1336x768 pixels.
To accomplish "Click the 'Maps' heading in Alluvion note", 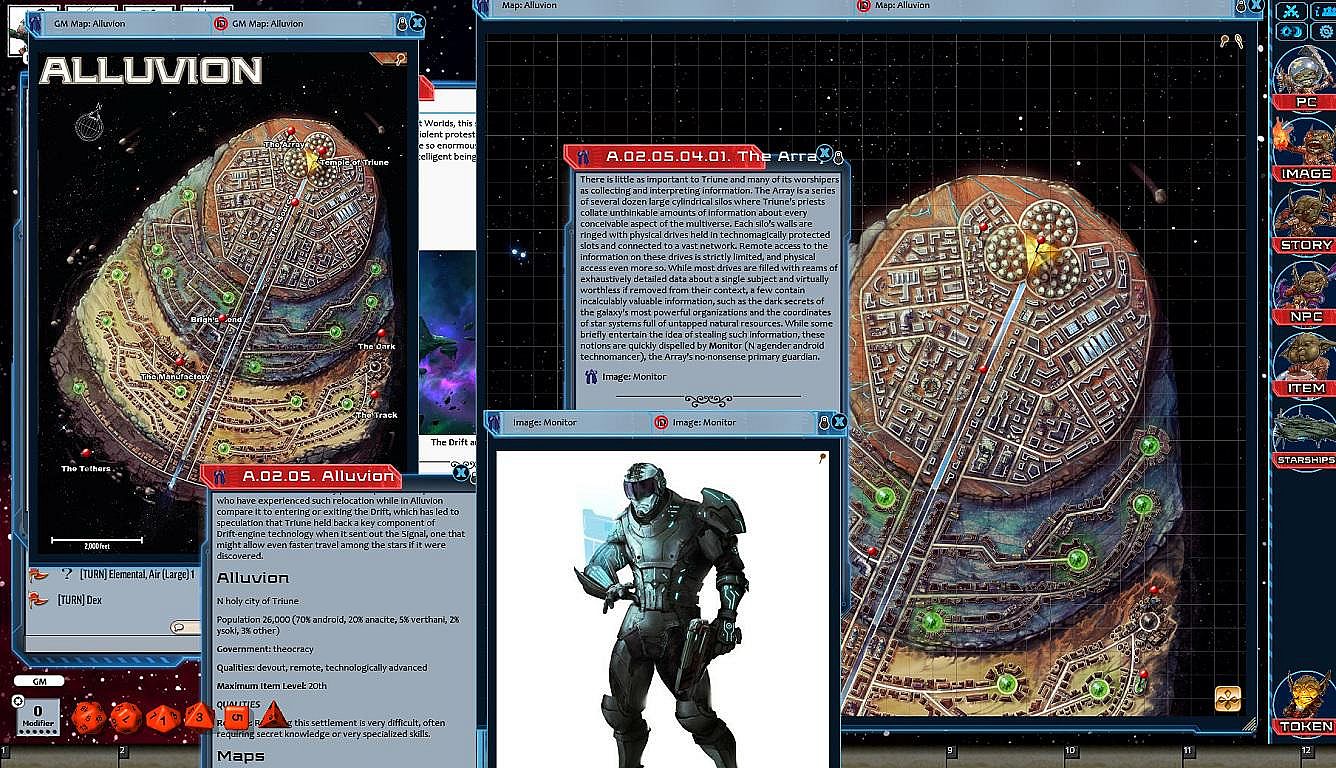I will tap(241, 756).
